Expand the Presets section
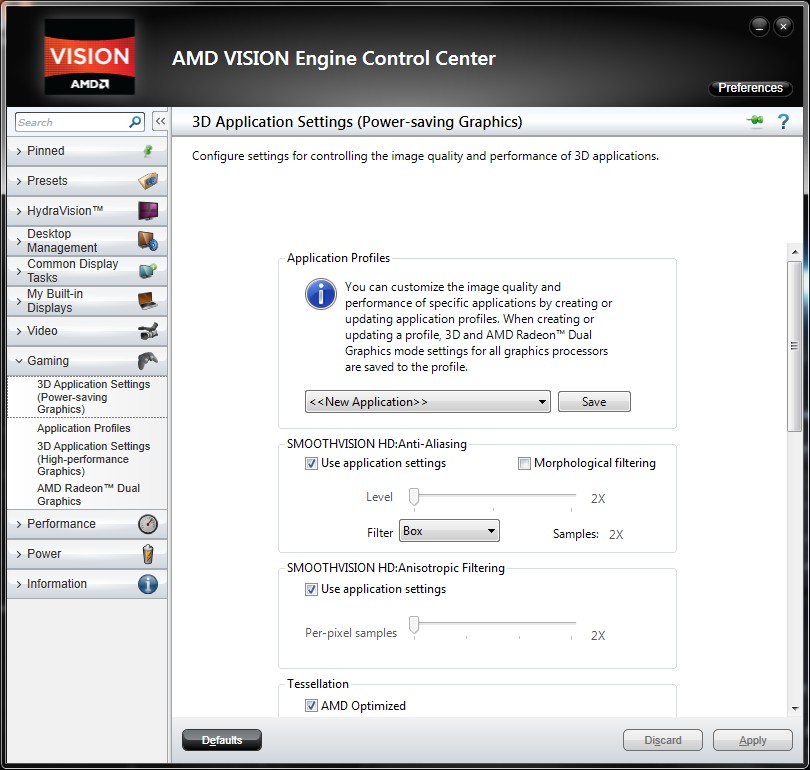Viewport: 810px width, 770px height. [x=87, y=181]
